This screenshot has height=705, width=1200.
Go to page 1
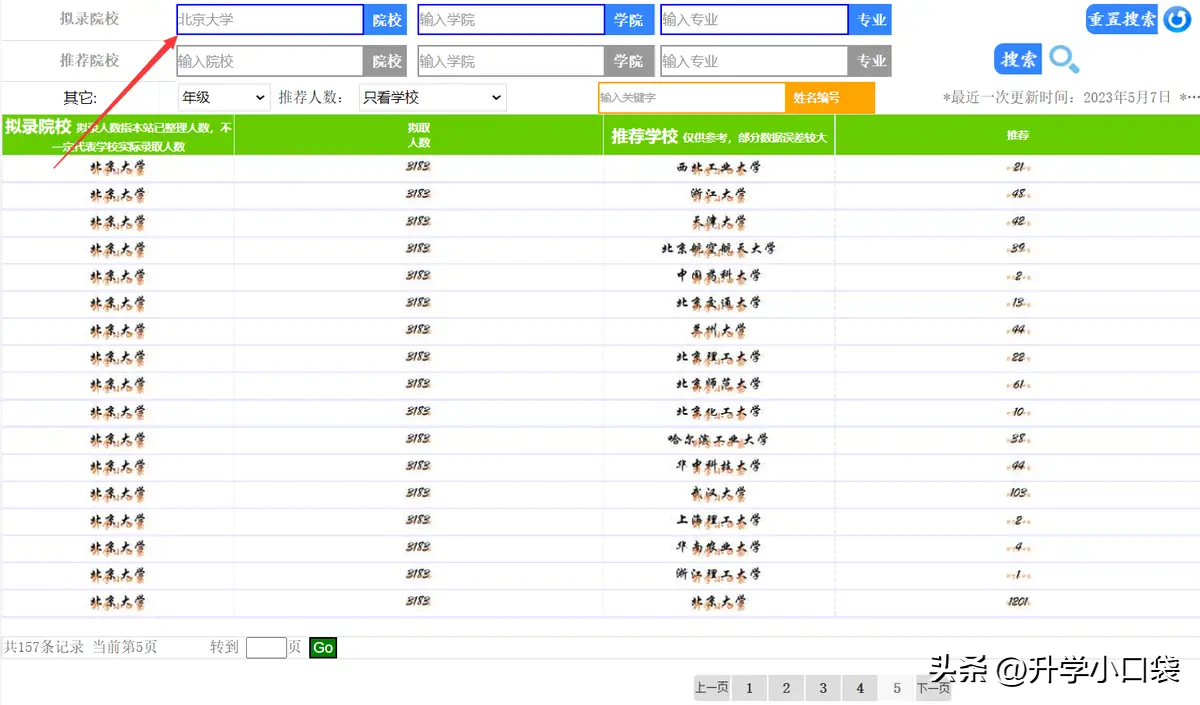[x=749, y=688]
